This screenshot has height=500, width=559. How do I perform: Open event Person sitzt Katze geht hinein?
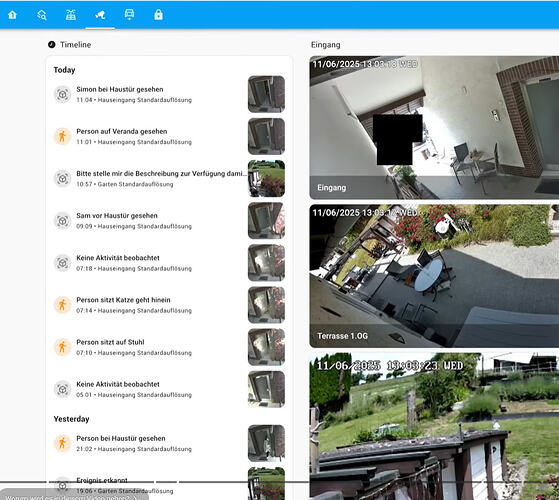169,305
